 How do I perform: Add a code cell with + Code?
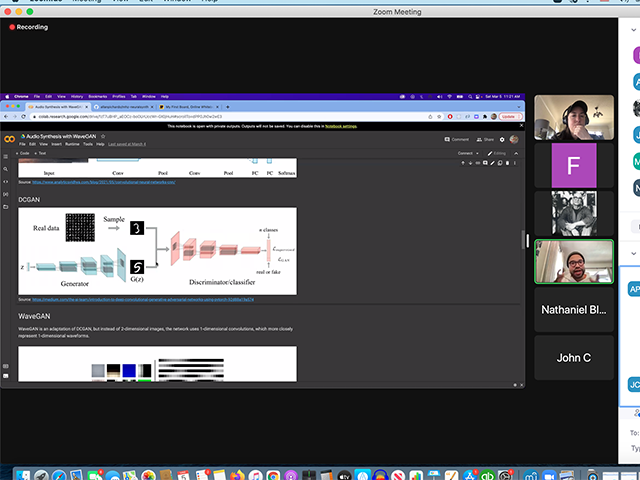(25, 153)
